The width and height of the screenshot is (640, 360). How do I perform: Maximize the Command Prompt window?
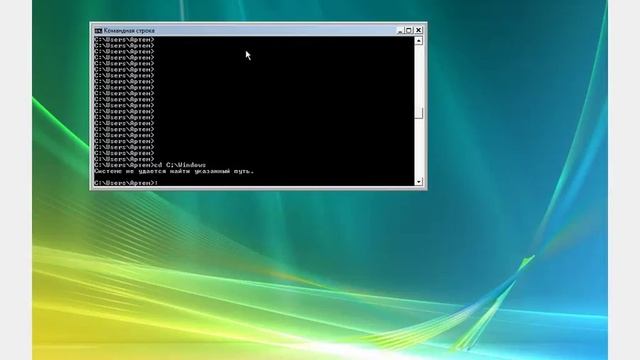[409, 31]
